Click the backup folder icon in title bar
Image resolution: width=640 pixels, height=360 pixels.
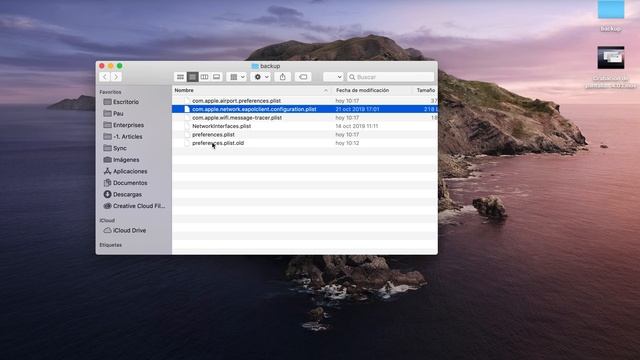click(255, 66)
